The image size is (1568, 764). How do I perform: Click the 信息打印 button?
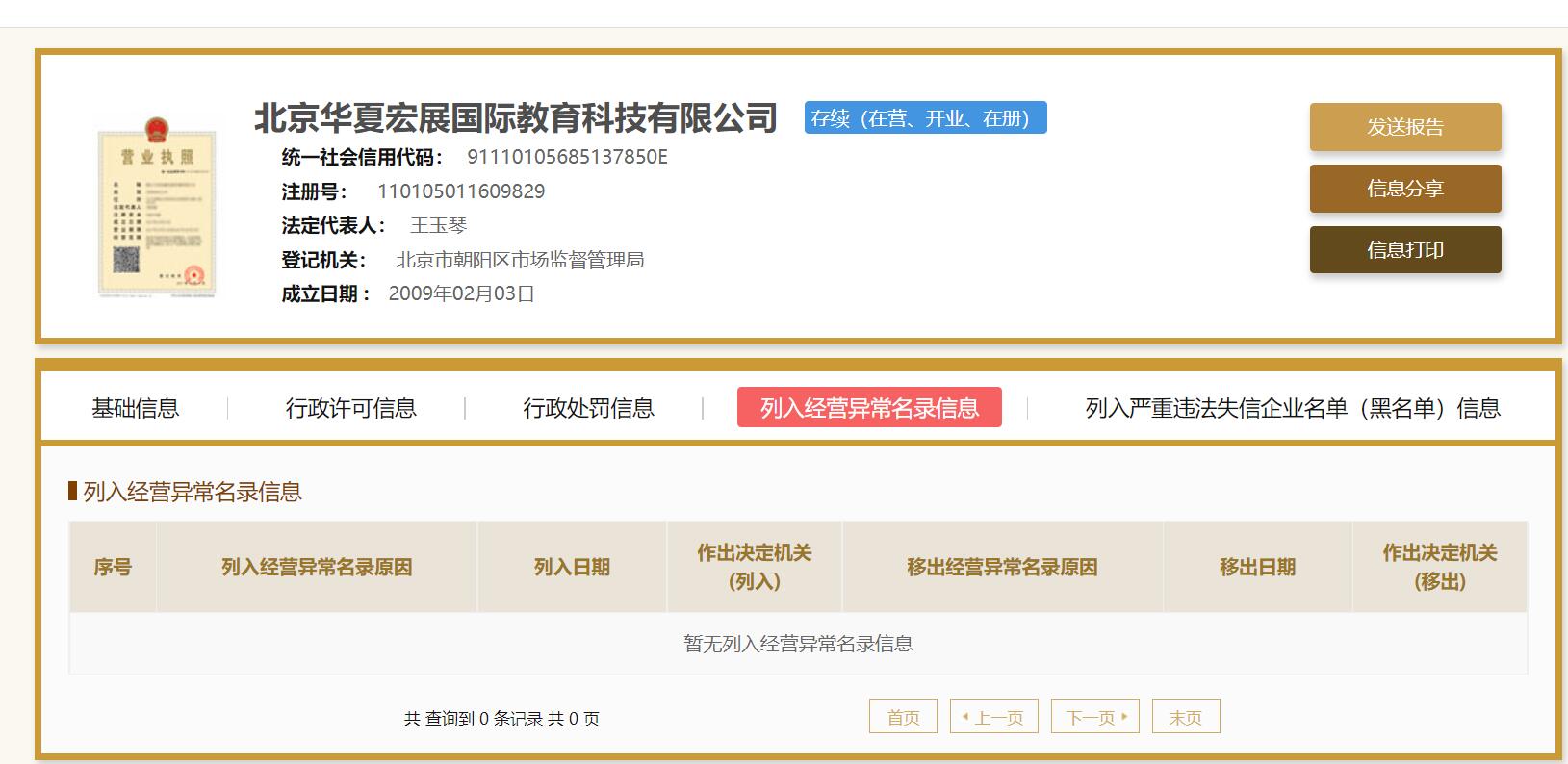tap(1405, 250)
